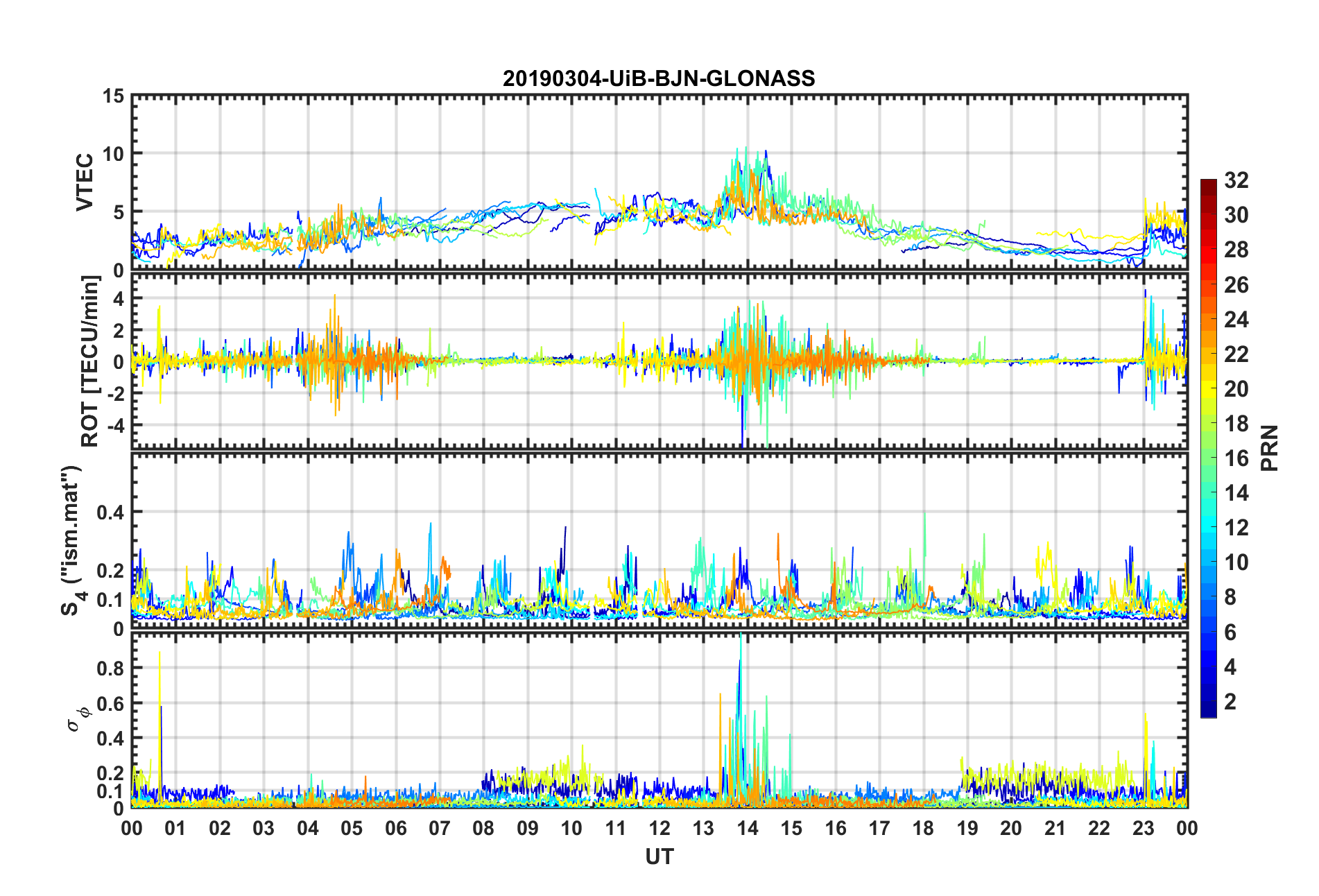Click x-axis tick label 04

pos(307,829)
